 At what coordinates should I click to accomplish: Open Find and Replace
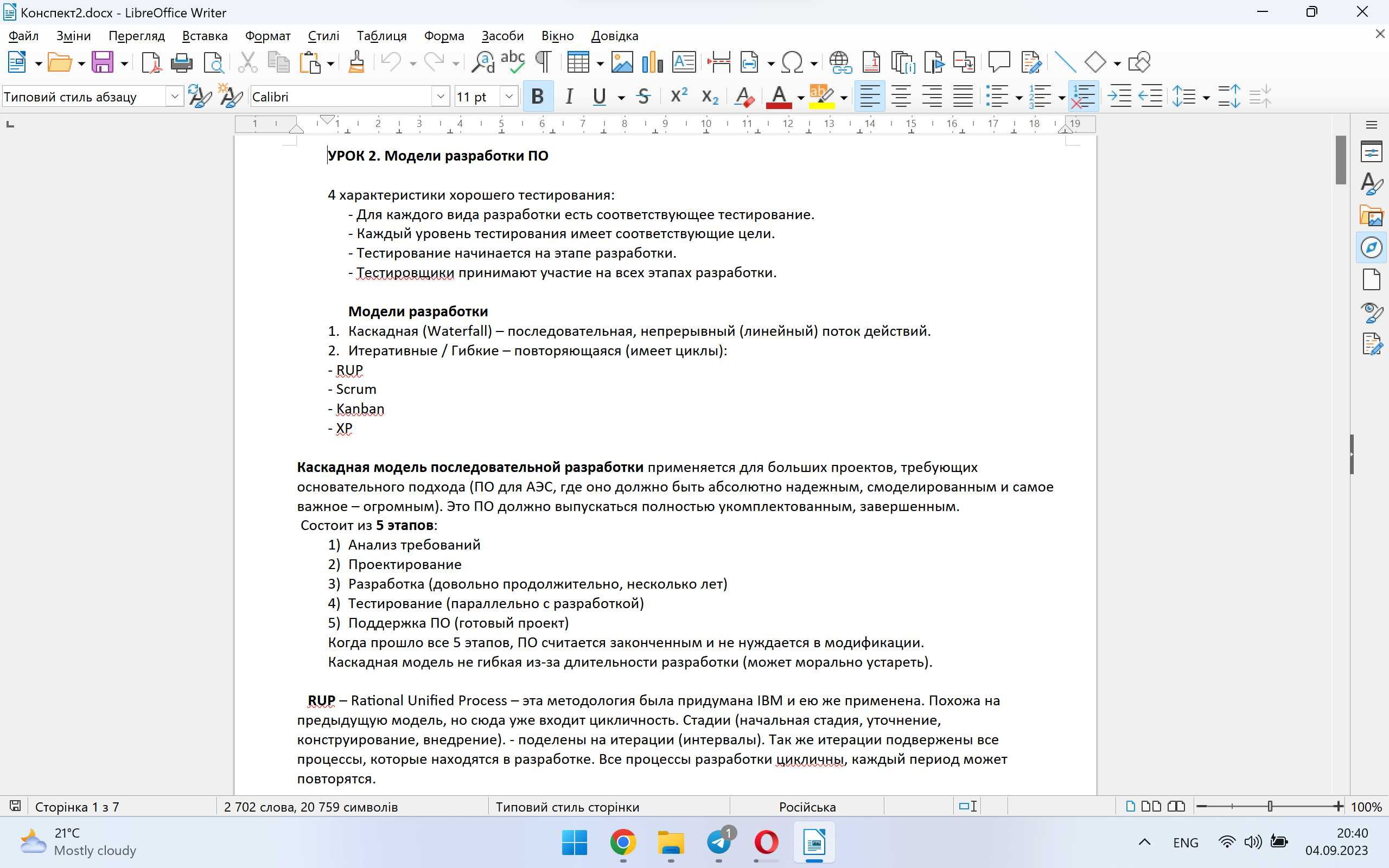coord(483,62)
